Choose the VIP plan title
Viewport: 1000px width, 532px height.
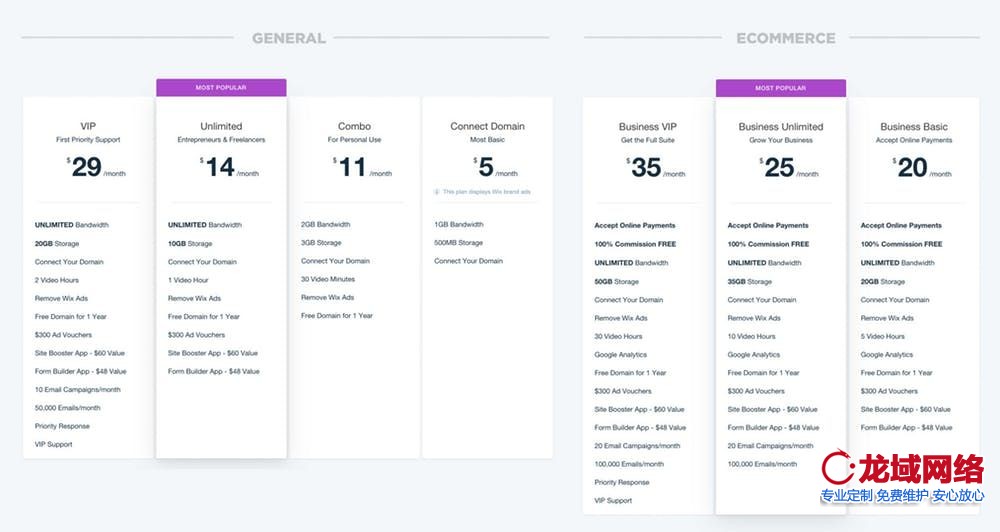pos(88,126)
